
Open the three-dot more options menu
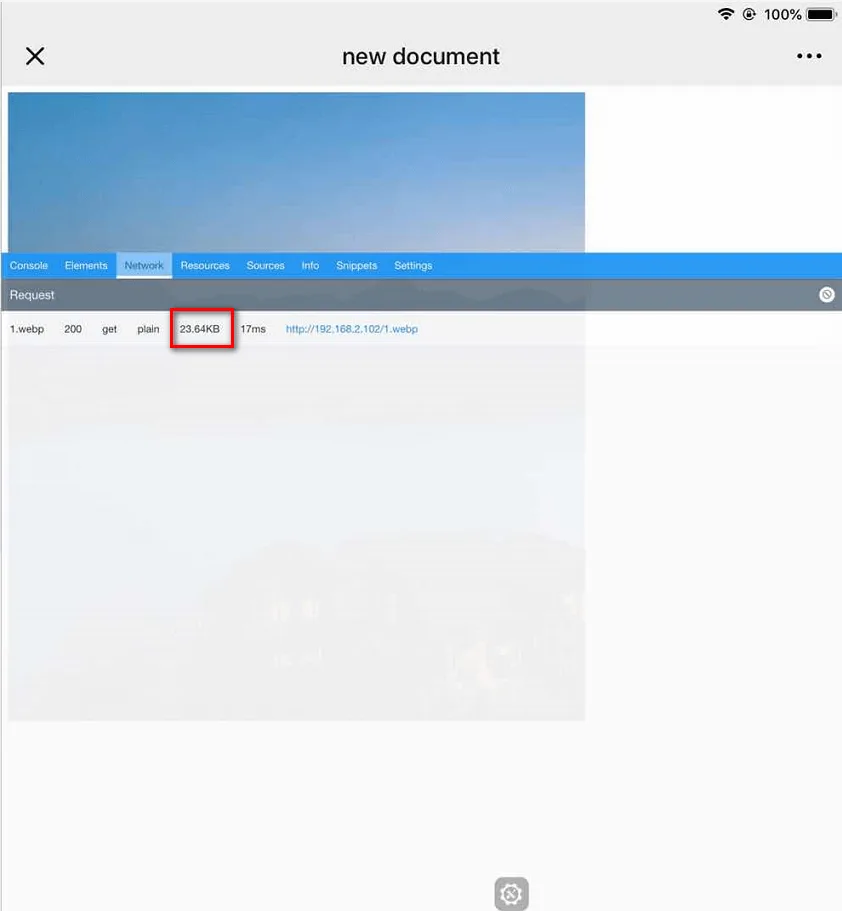click(x=809, y=56)
